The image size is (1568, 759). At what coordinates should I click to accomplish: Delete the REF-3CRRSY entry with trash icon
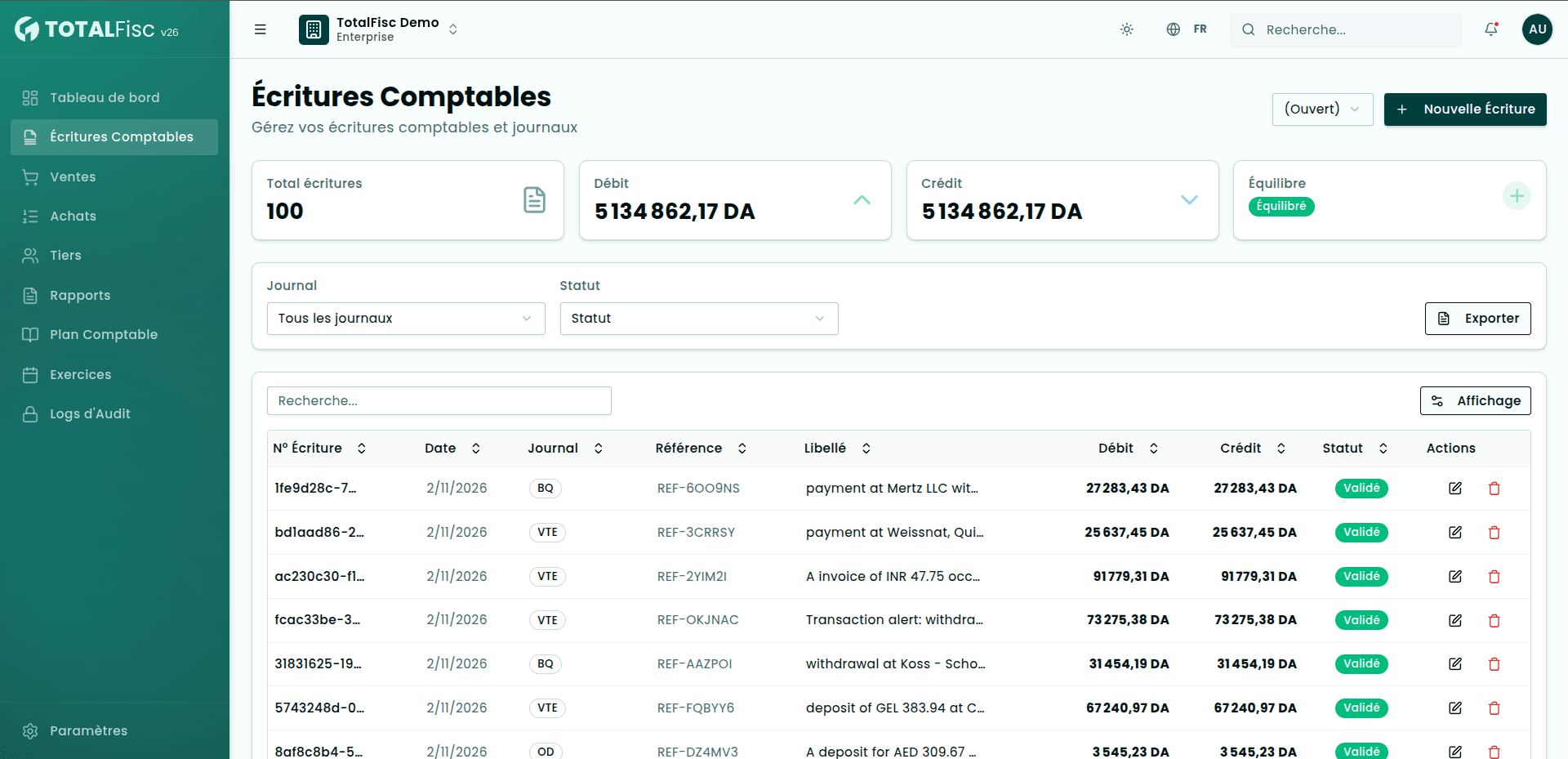coord(1494,532)
